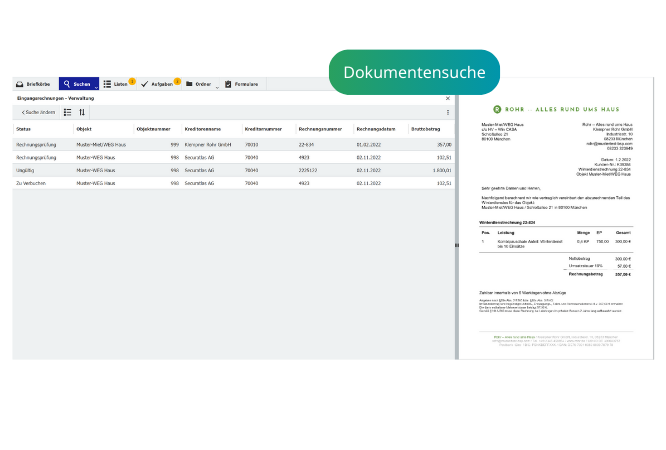Click creditor number 70033 cell

(251, 145)
